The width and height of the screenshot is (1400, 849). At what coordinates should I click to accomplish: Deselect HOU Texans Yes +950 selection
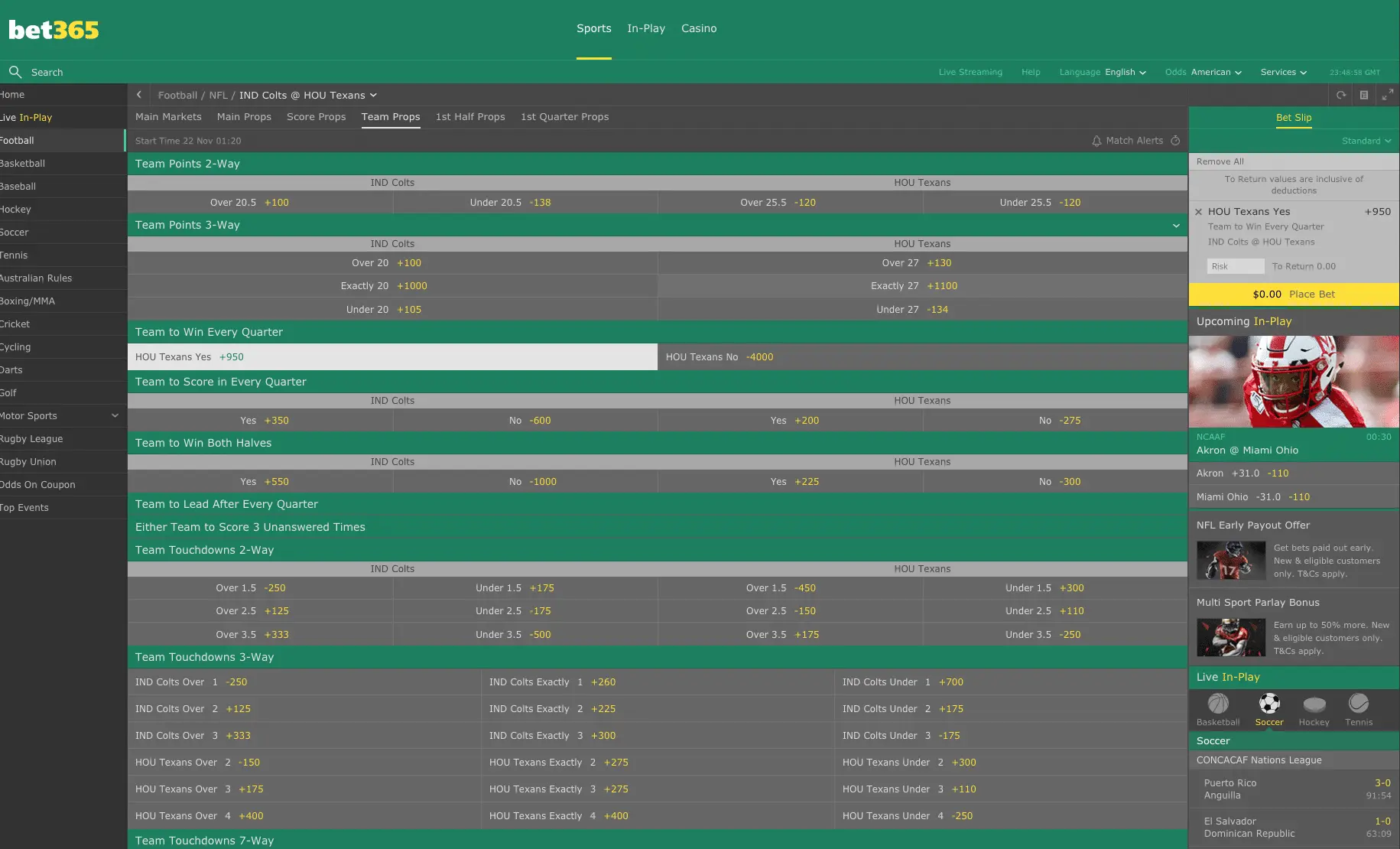pyautogui.click(x=392, y=357)
